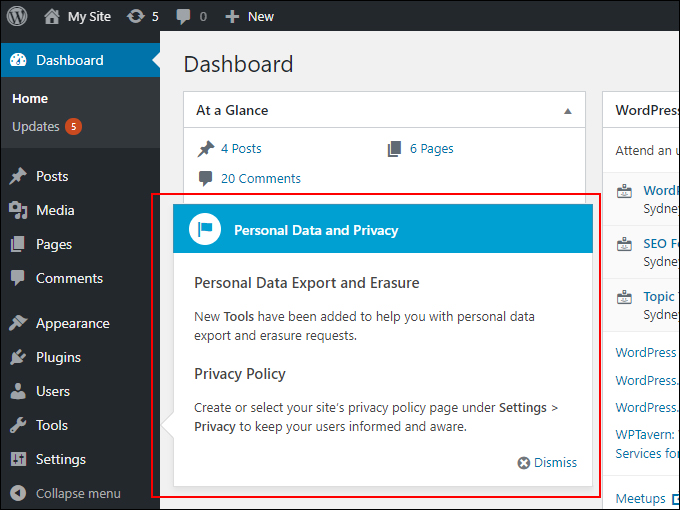Image resolution: width=680 pixels, height=510 pixels.
Task: Open the 6 Pages link
Action: coord(432,149)
